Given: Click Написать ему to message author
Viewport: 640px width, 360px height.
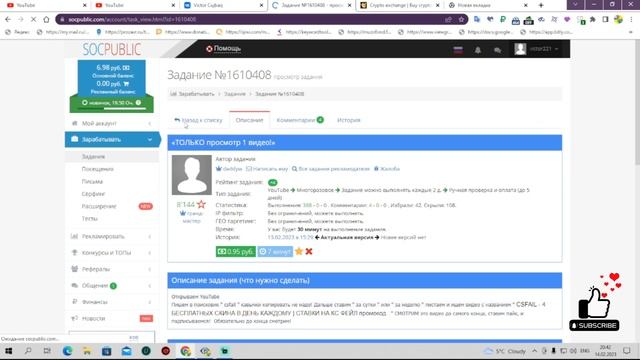Looking at the screenshot, I should tap(267, 169).
